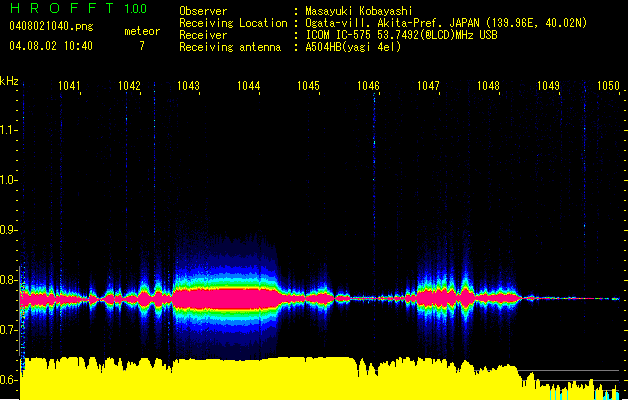This screenshot has height=400, width=629.
Task: Click the 1049 time marker
Action: click(x=548, y=86)
